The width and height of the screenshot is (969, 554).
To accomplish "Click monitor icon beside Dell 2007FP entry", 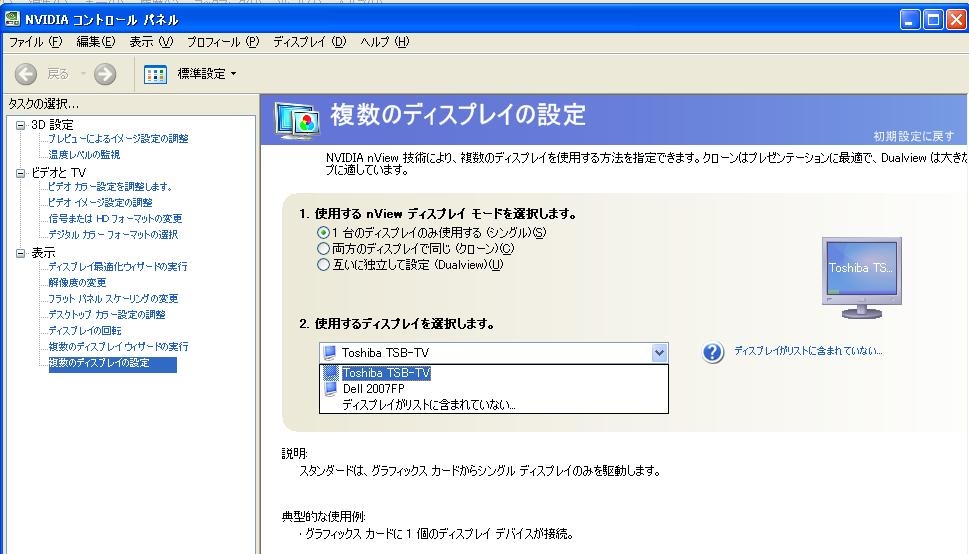I will (331, 389).
